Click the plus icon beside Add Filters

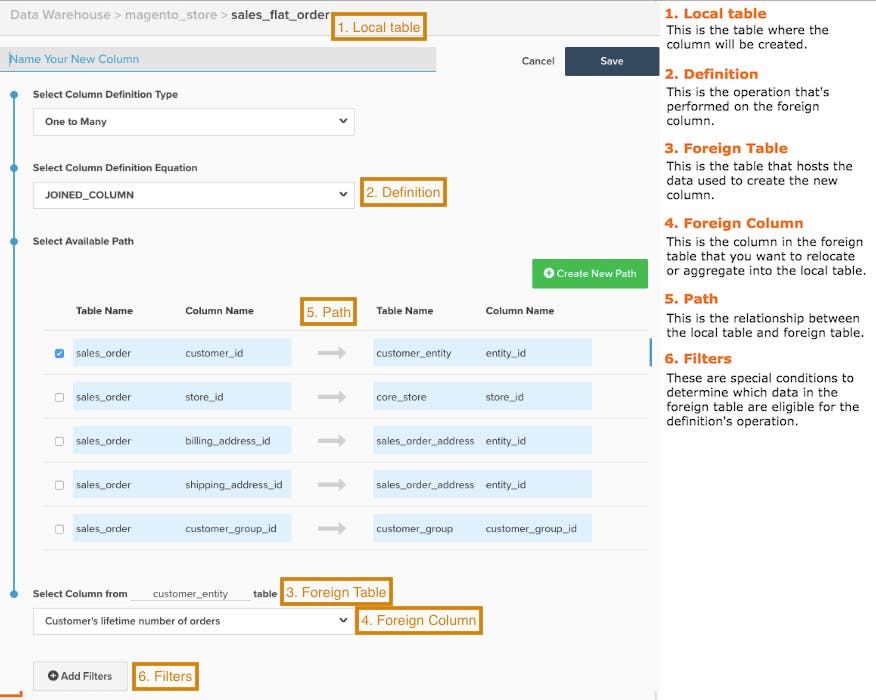[x=51, y=675]
